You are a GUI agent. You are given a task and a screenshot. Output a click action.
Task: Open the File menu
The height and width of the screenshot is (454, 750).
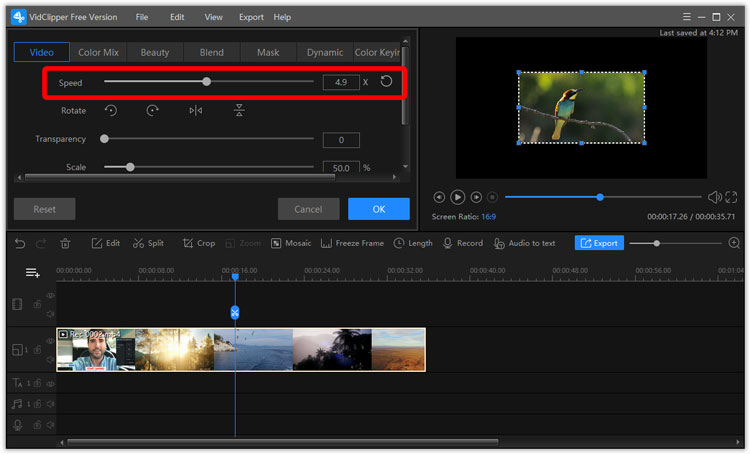142,17
